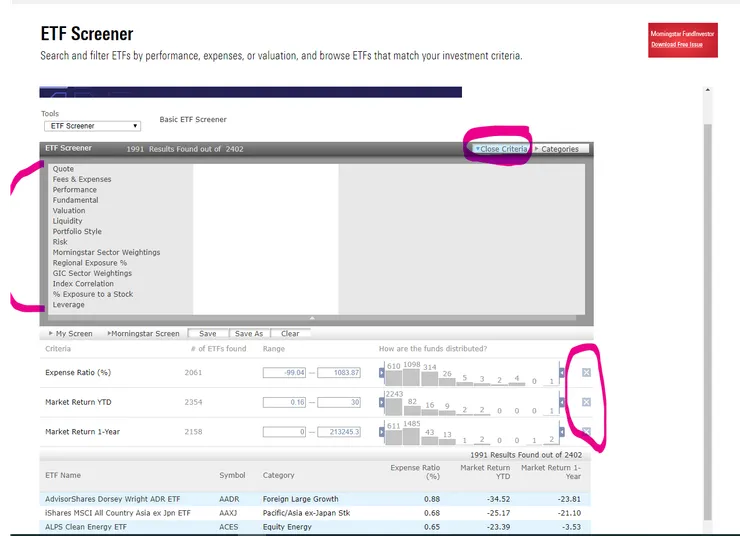Click the Foreign Large Growth category cell
The width and height of the screenshot is (740, 536).
click(301, 499)
